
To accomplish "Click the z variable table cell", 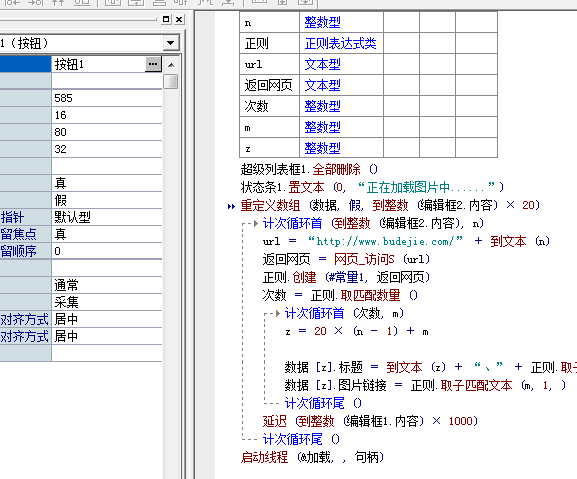I will click(269, 148).
